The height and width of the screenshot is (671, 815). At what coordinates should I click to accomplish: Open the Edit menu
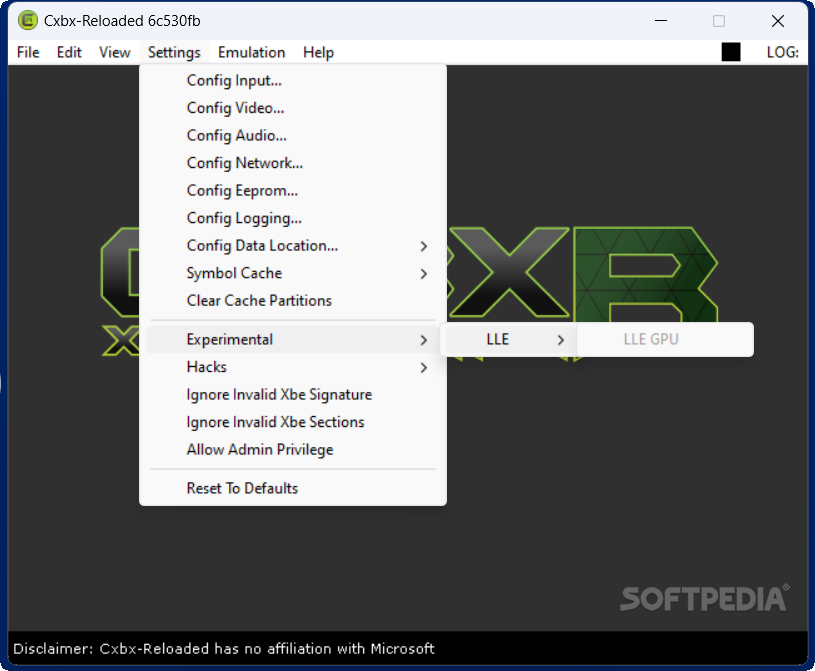pyautogui.click(x=69, y=52)
